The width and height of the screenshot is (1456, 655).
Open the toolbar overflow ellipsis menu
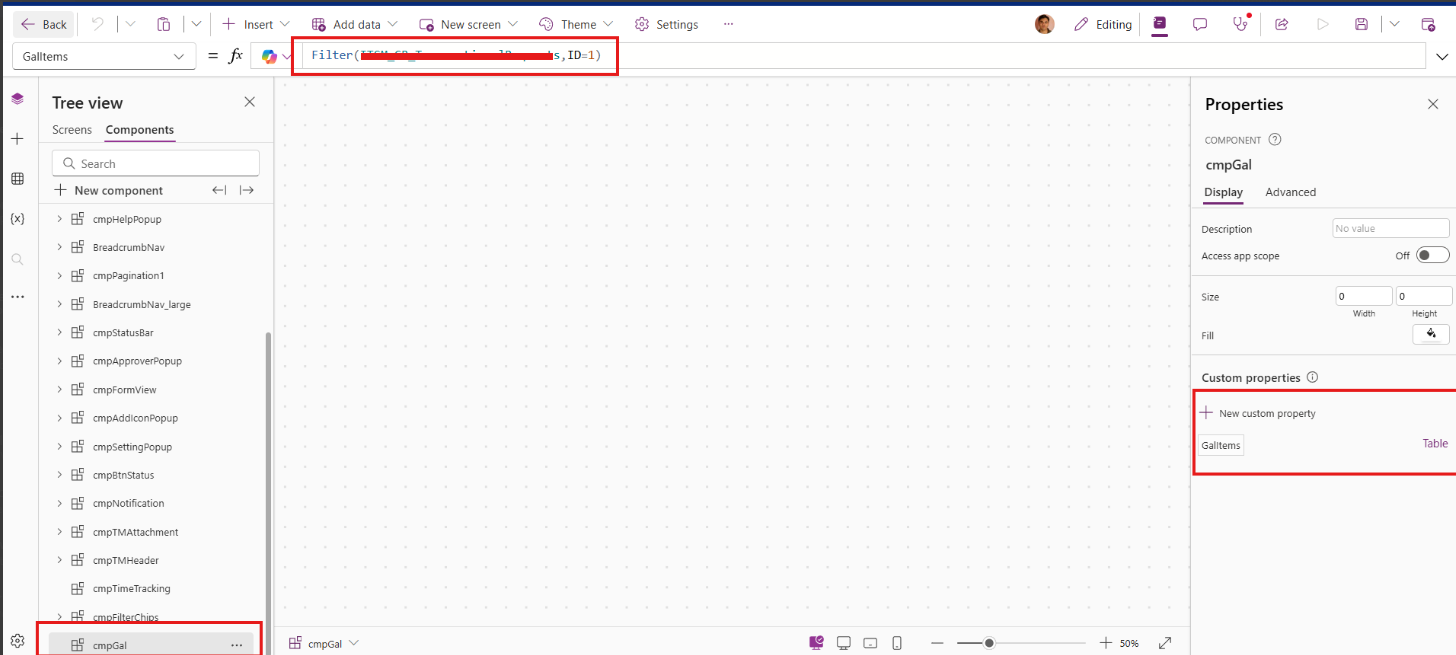coord(728,24)
